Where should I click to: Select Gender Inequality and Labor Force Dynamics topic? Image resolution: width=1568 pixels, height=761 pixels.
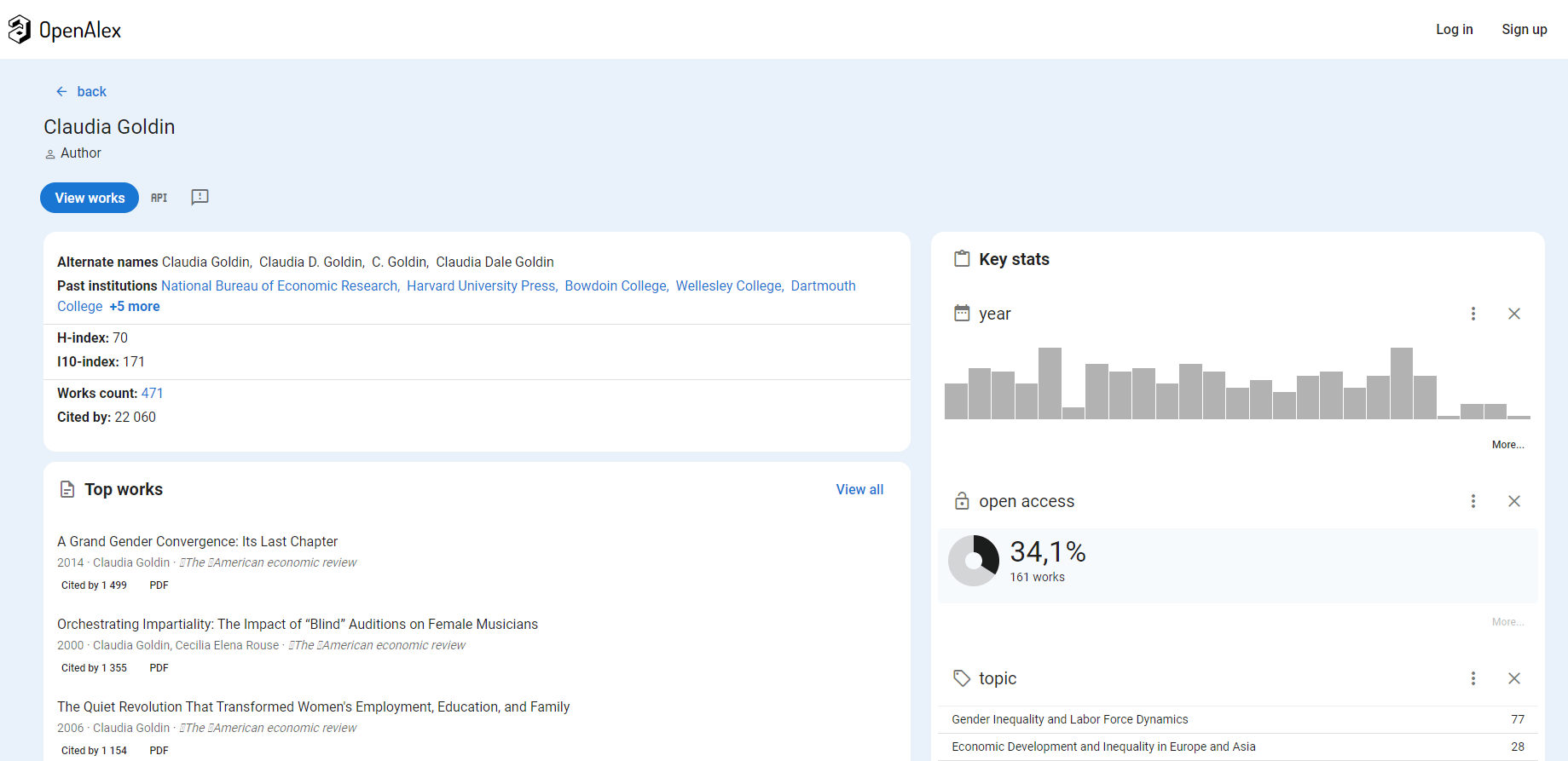click(1237, 719)
